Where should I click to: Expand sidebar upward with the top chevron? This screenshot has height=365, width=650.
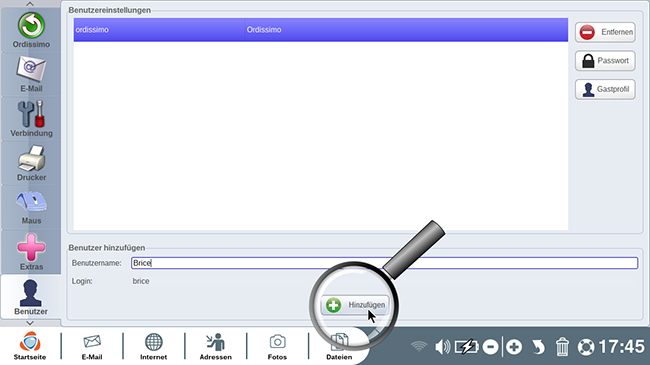coord(30,4)
